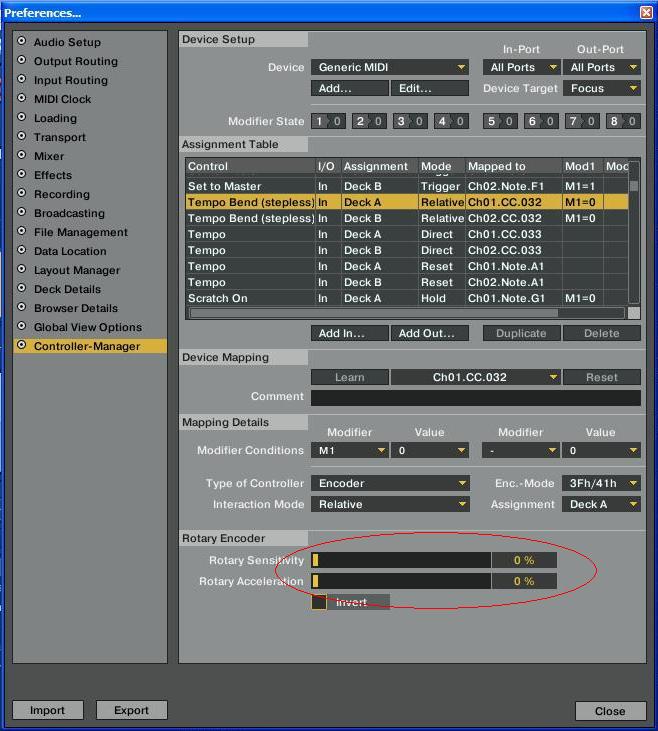Screen dimensions: 658x731
Task: Click the Close button at bottom right
Action: pyautogui.click(x=610, y=711)
